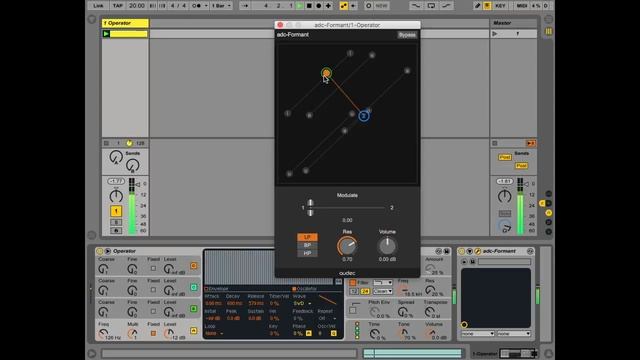Click the Link button
Screen dimensions: 640x360
point(98,6)
